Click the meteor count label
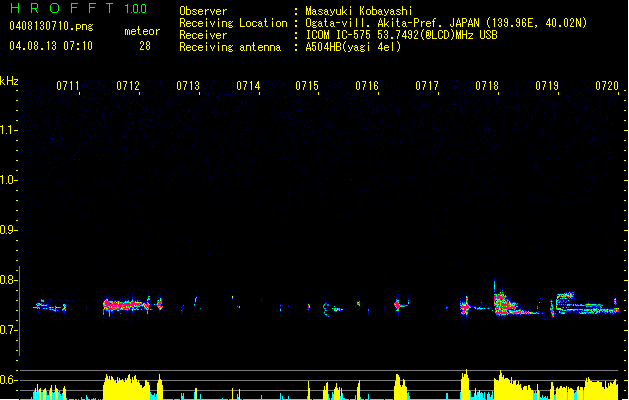The image size is (629, 400). [x=142, y=31]
